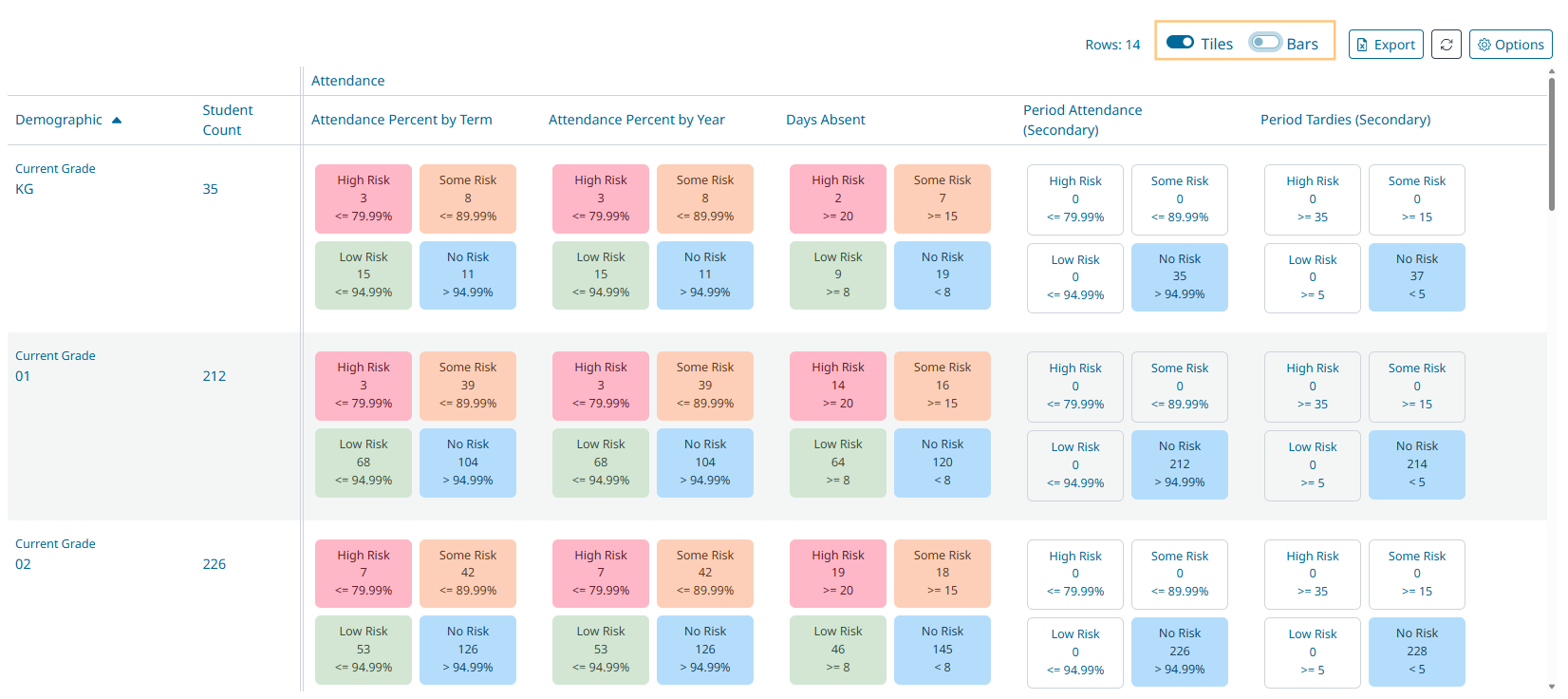Disable the Tiles view toggle
Image resolution: width=1568 pixels, height=699 pixels.
(1180, 43)
